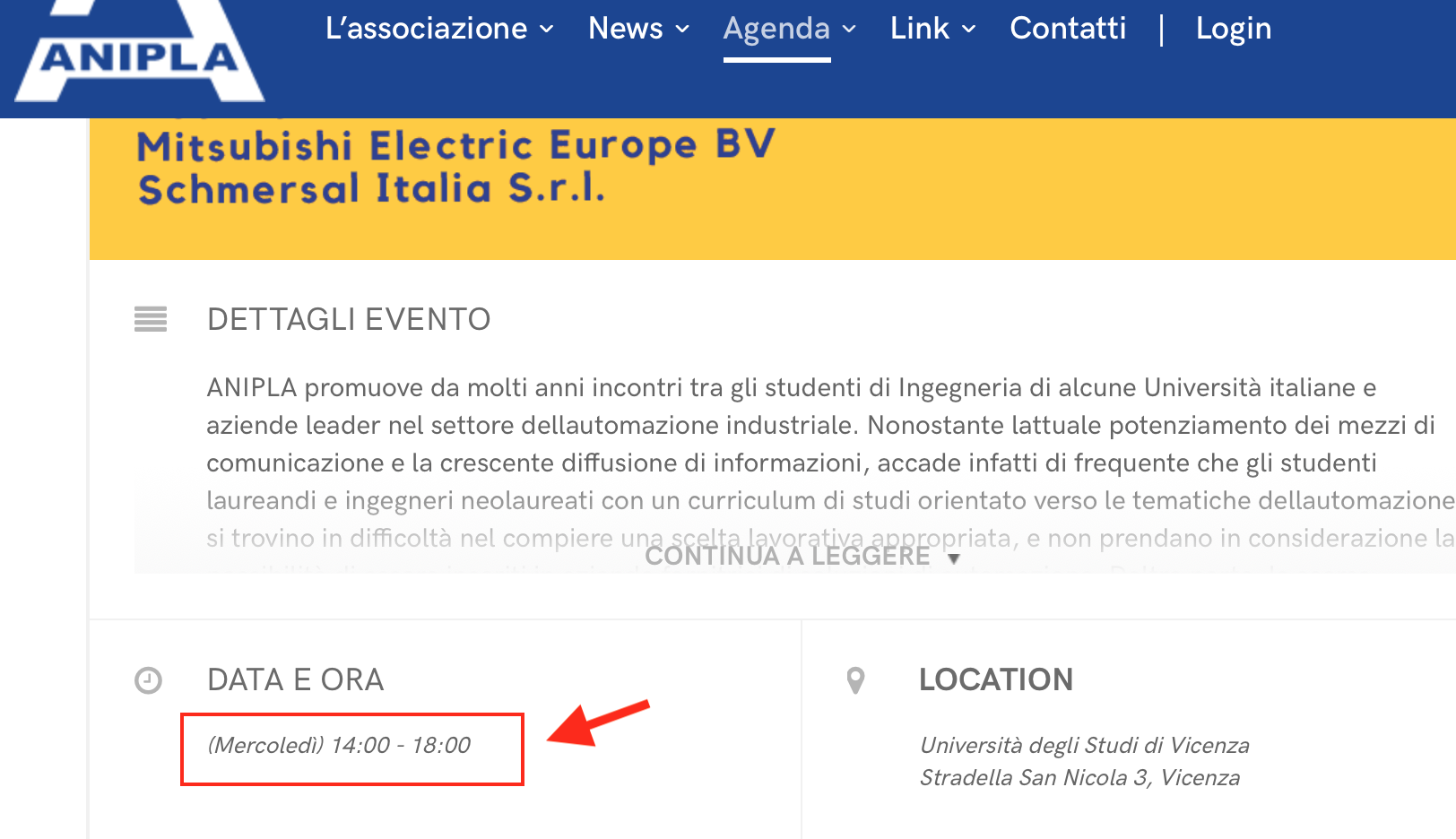This screenshot has width=1456, height=839.
Task: Click the Mercoledì 14:00 - 18:00 time text
Action: tap(339, 746)
